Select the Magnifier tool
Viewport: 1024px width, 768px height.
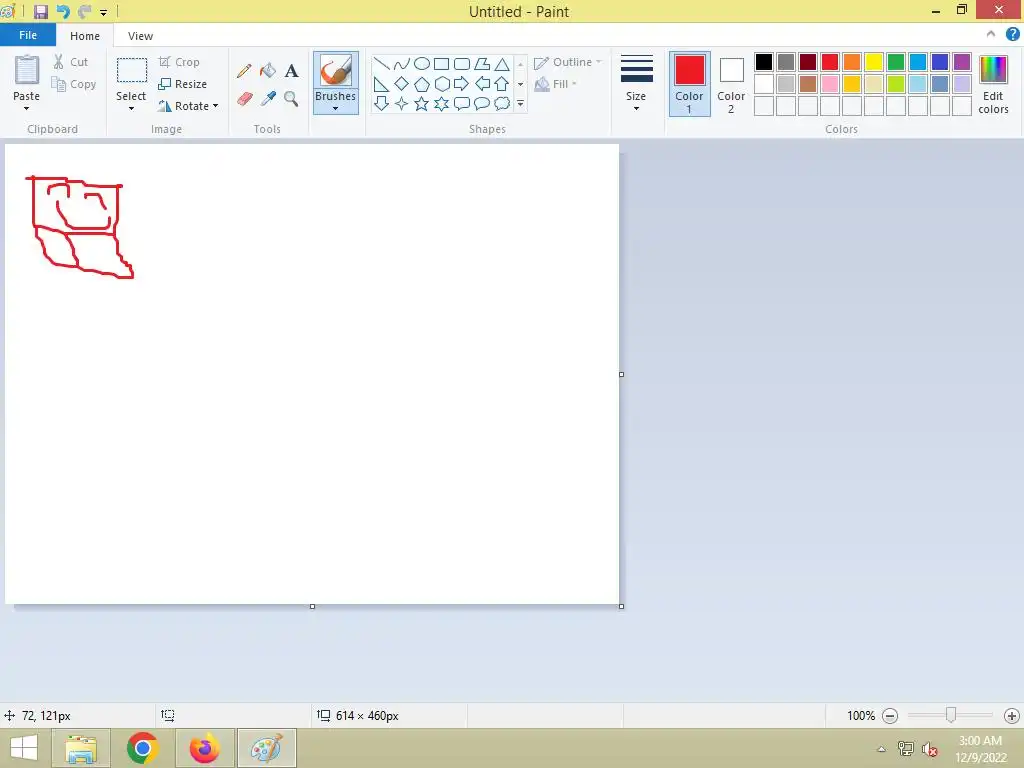291,99
